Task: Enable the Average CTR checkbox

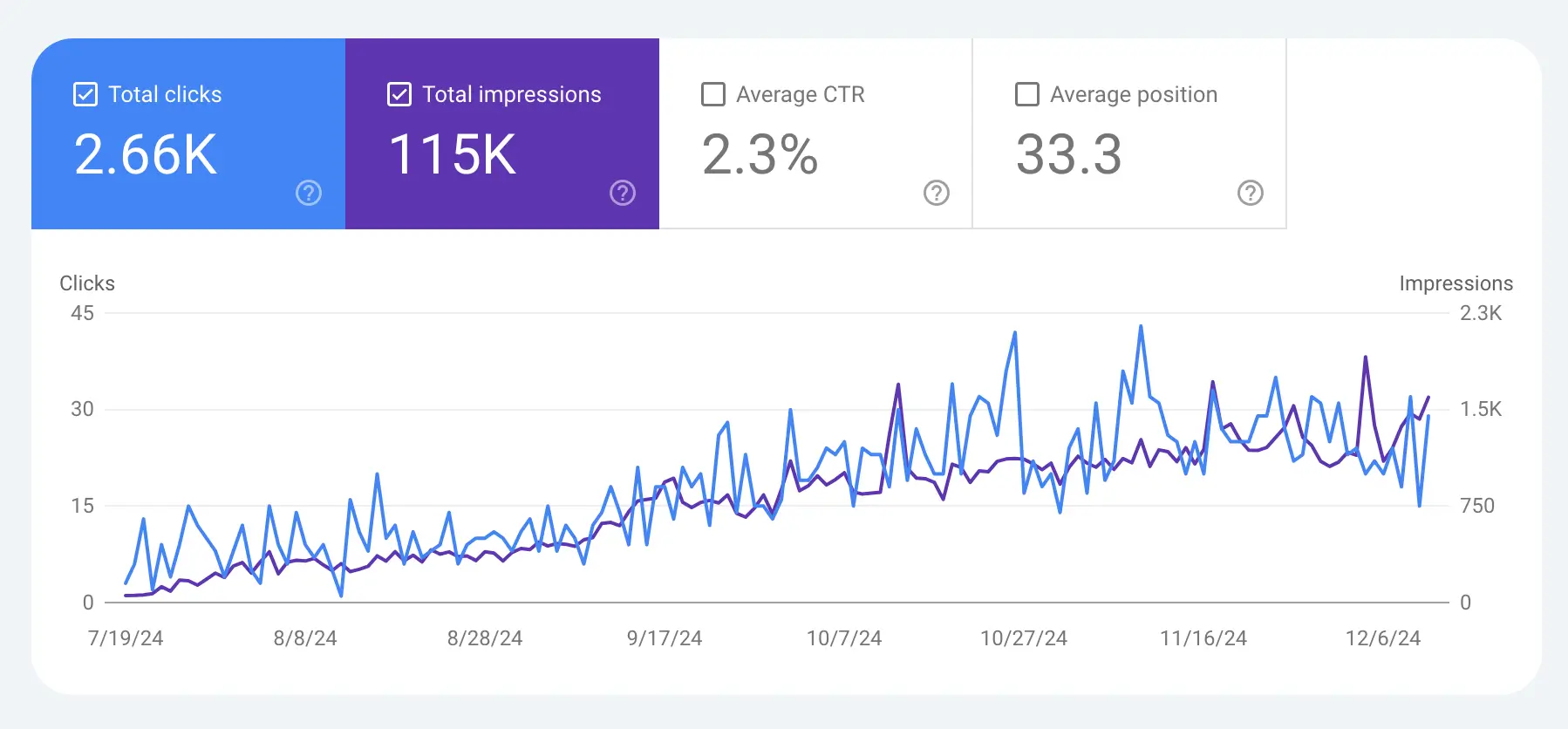Action: (x=713, y=94)
